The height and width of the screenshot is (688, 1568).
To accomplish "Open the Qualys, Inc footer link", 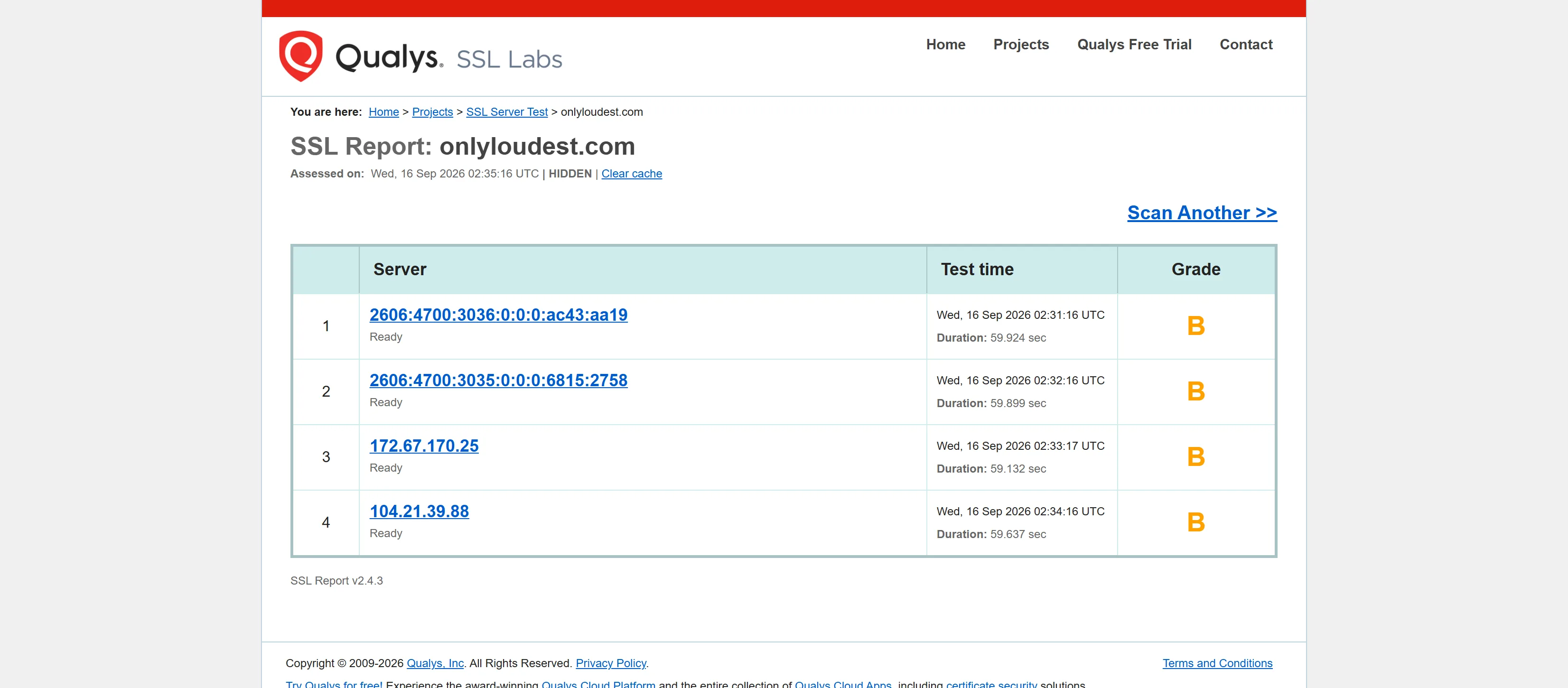I will tap(435, 664).
